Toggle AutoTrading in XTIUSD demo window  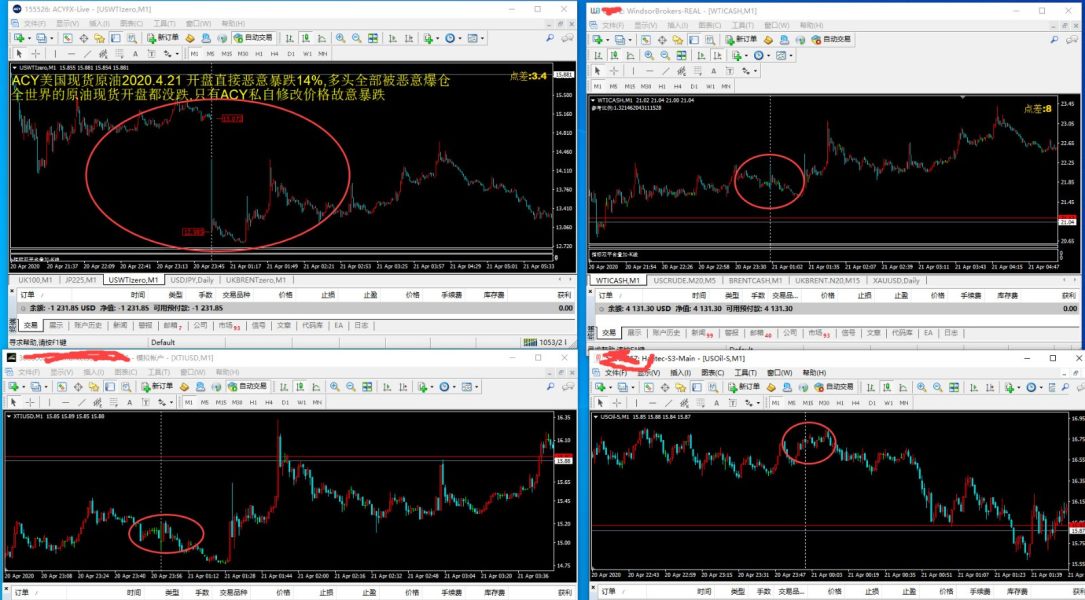click(248, 386)
